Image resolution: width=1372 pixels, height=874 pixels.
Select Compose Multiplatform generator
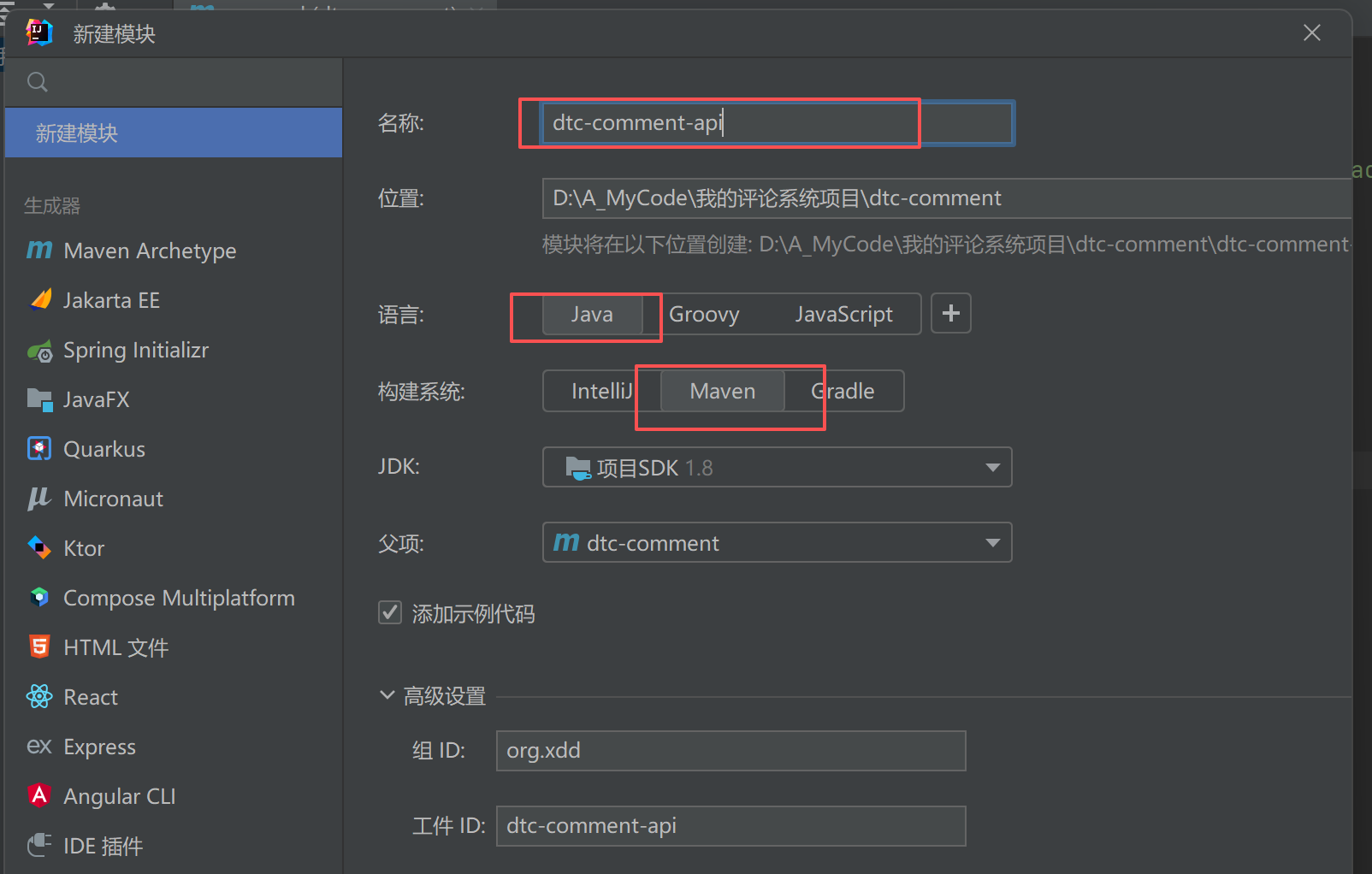(174, 598)
